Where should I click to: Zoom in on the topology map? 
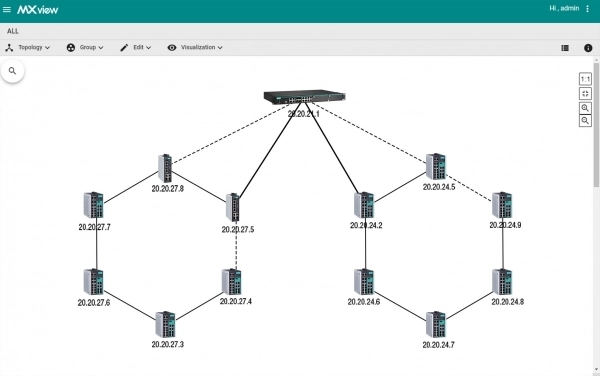[585, 108]
